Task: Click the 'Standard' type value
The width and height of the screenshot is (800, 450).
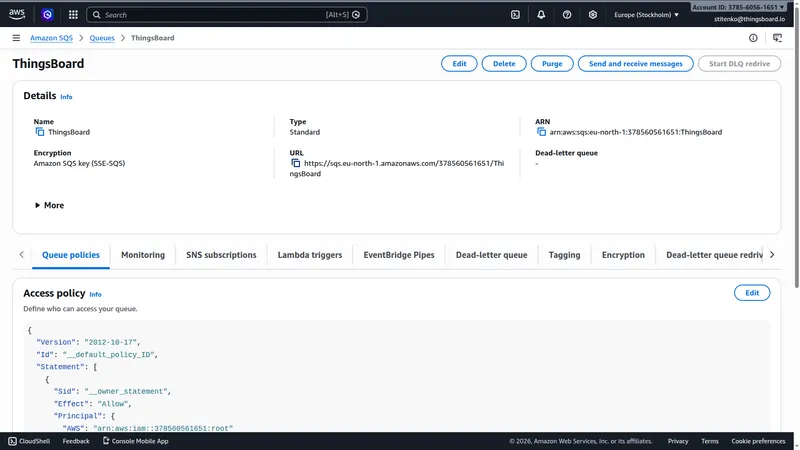Action: click(305, 132)
